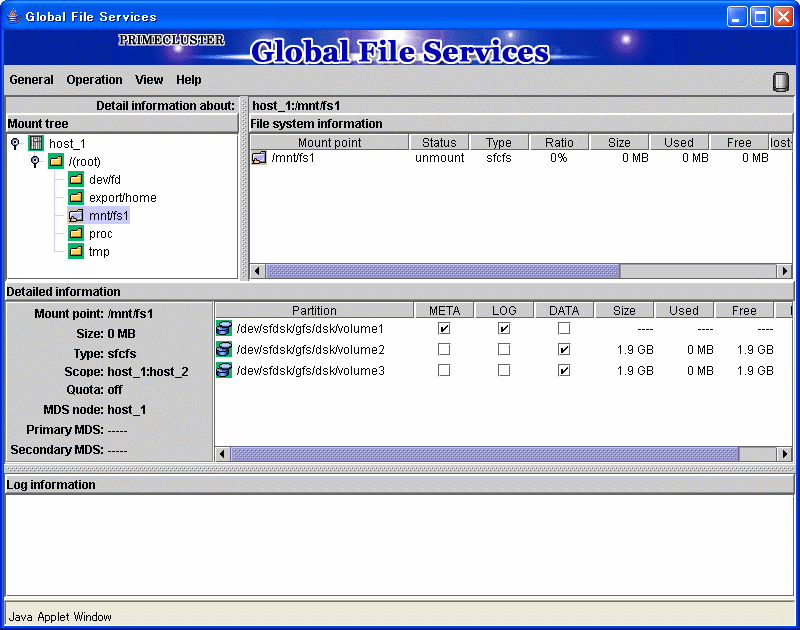Select /dev/sfdsk/gfs/dsk/volume1 partition row
Viewport: 800px width, 630px height.
[x=504, y=329]
